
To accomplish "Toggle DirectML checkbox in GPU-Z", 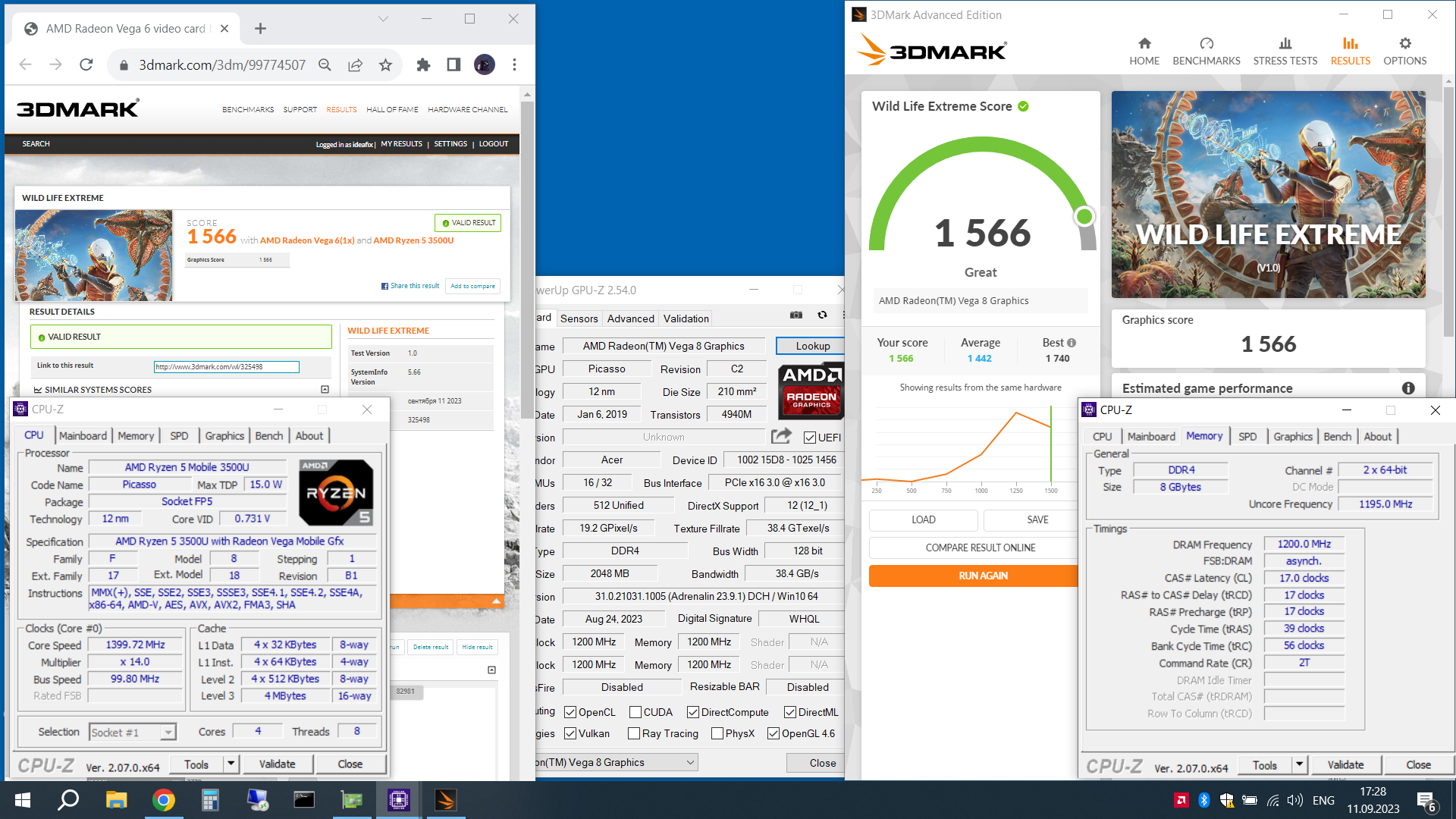I will coord(790,712).
